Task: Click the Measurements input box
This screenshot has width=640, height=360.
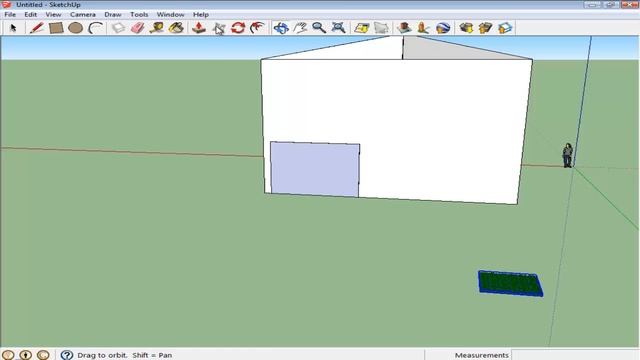Action: point(575,355)
